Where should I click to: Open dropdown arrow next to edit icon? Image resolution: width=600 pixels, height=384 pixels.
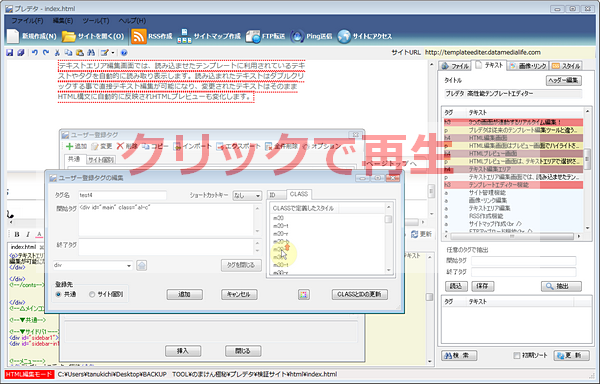pos(113,53)
